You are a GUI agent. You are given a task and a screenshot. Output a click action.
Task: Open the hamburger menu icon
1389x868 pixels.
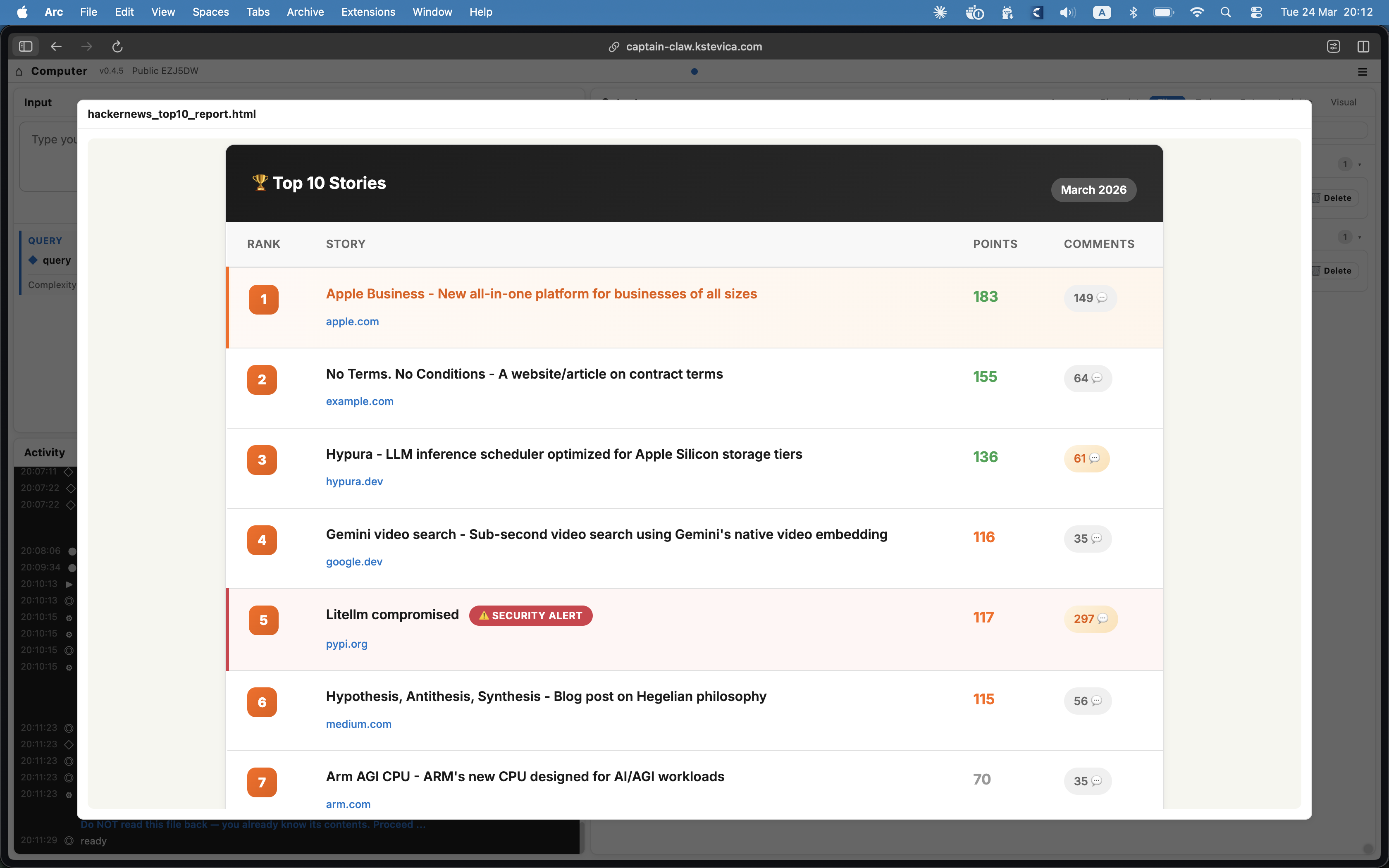1363,72
